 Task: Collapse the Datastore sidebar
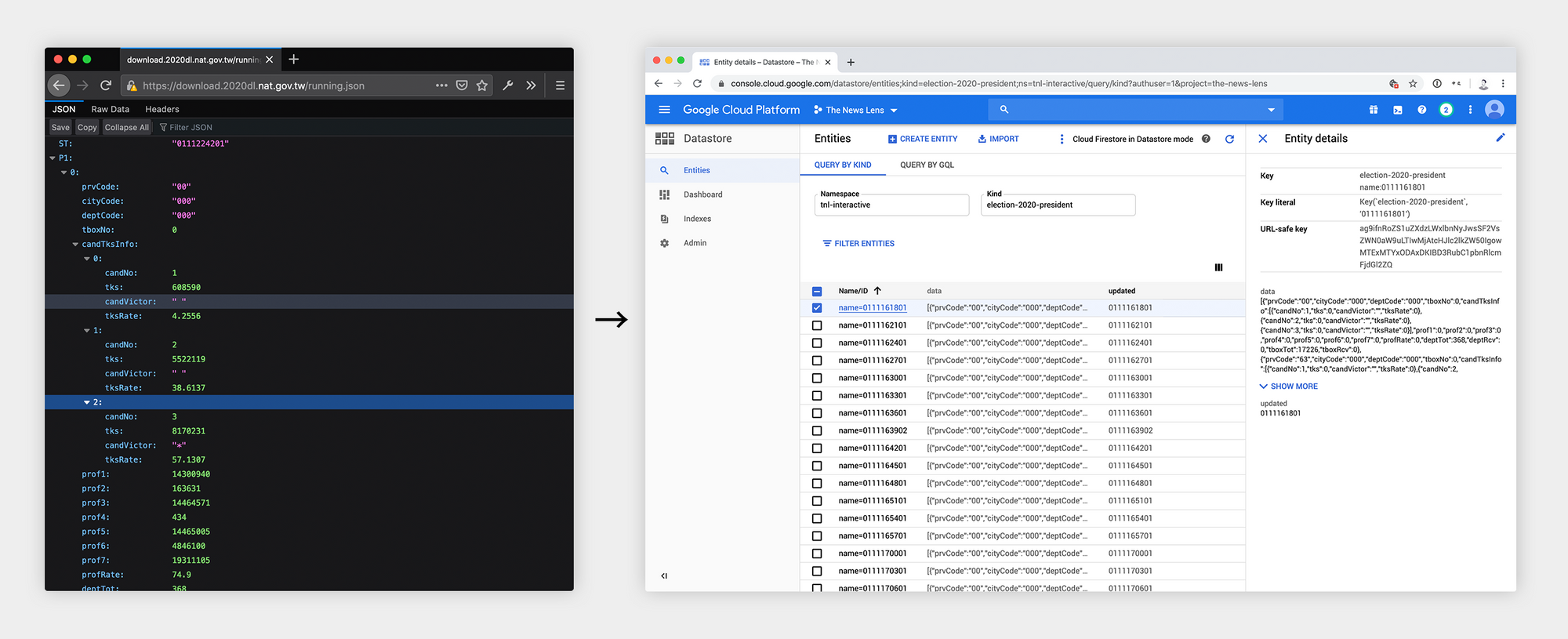664,575
